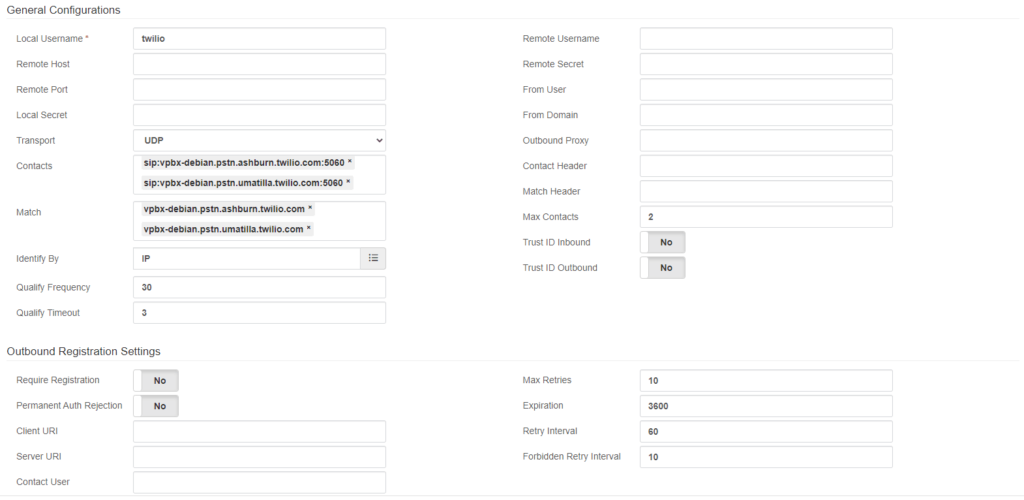Click the Forbidden Retry Interval field
1024x500 pixels.
tap(766, 457)
